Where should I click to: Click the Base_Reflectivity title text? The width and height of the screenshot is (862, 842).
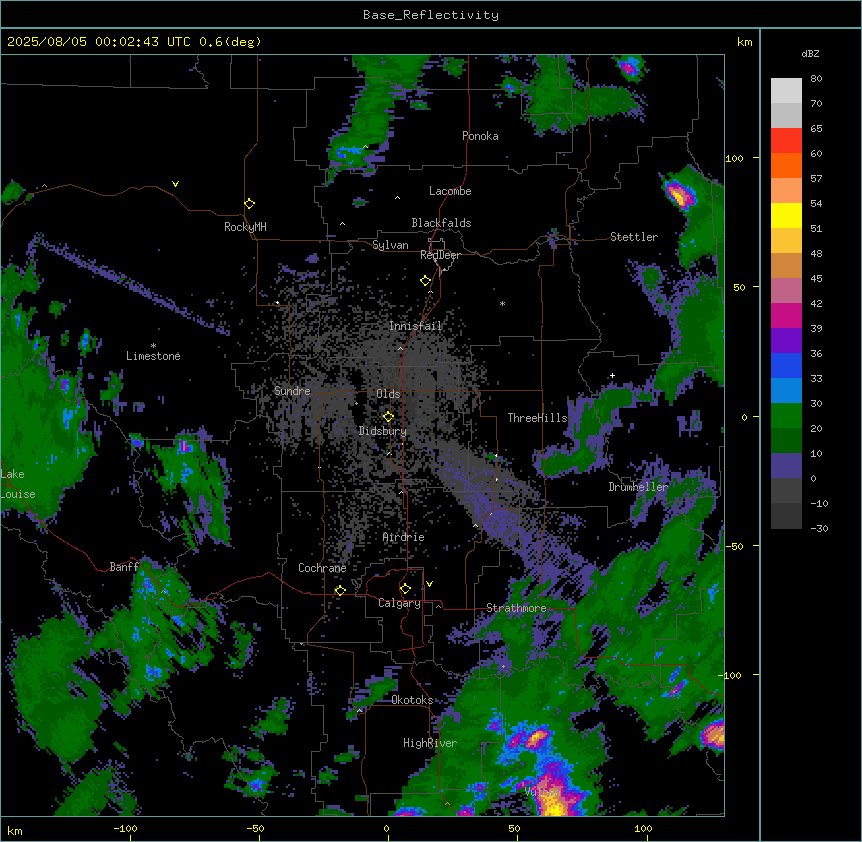tap(431, 15)
